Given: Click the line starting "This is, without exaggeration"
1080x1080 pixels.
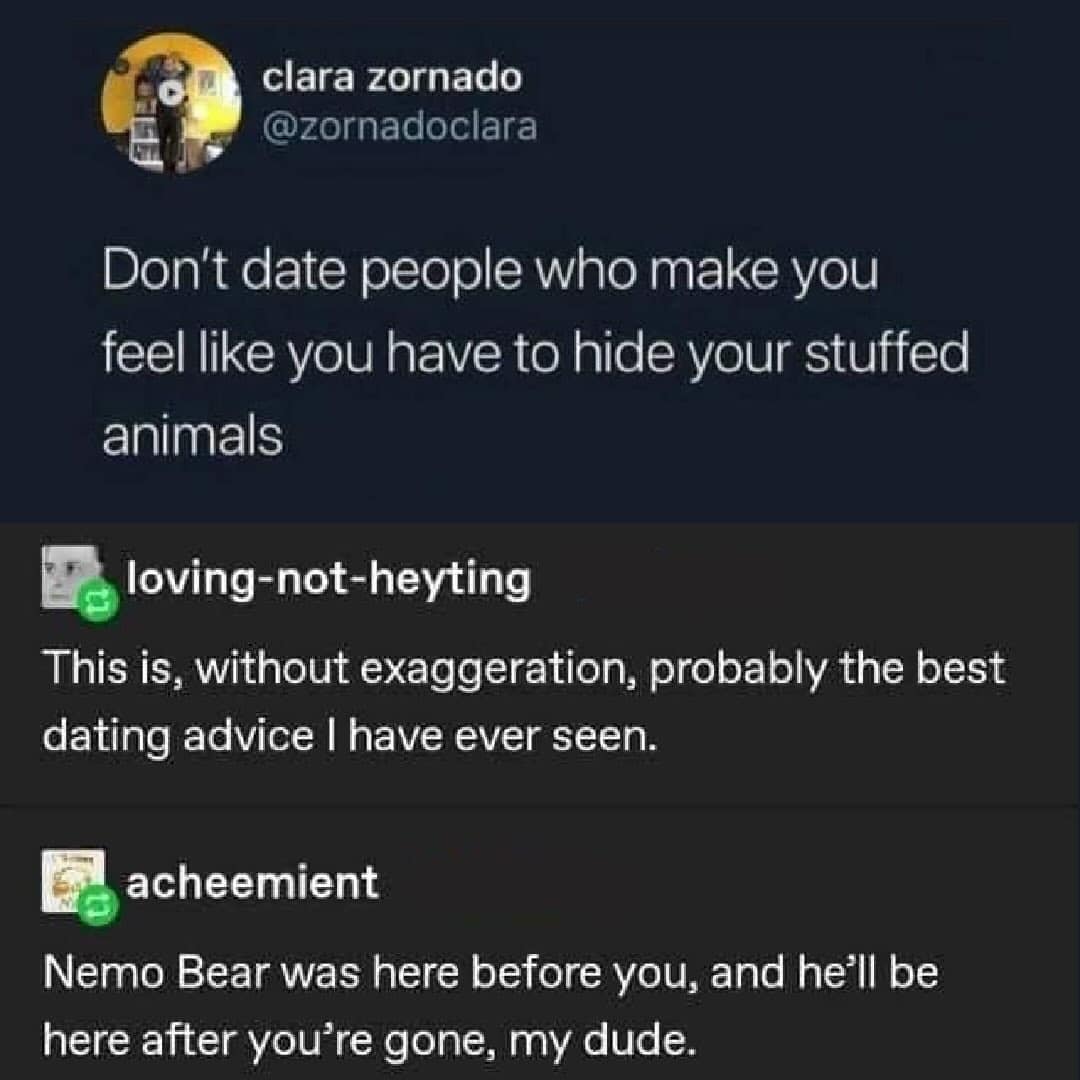Looking at the screenshot, I should 522,668.
